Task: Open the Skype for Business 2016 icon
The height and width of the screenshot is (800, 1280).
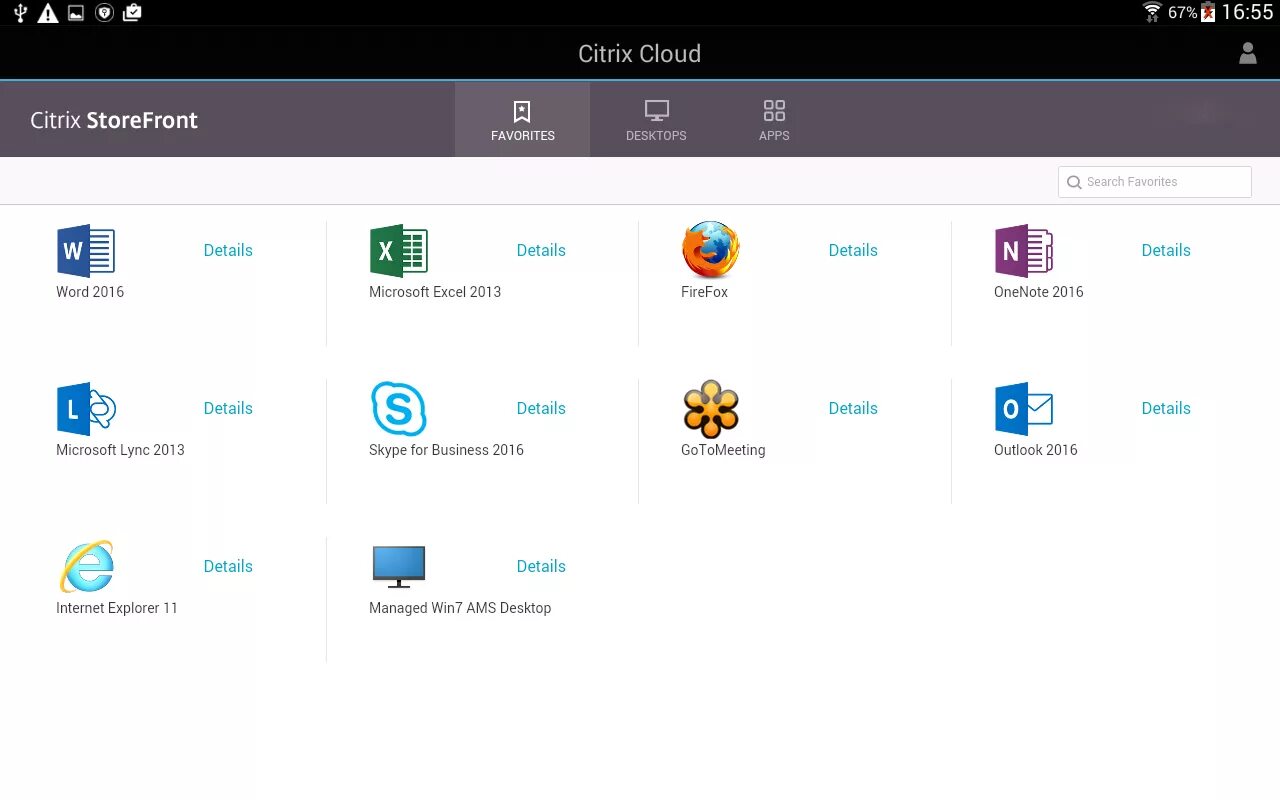Action: tap(399, 408)
